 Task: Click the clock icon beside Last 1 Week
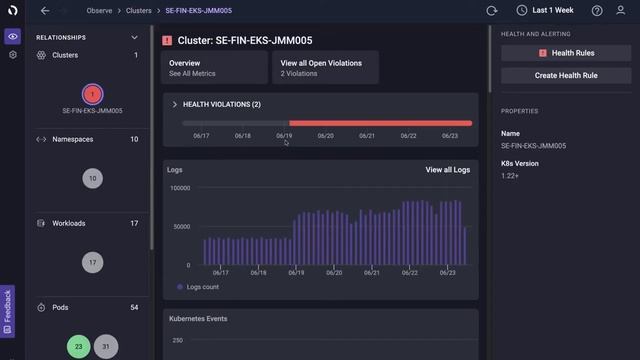tap(522, 11)
